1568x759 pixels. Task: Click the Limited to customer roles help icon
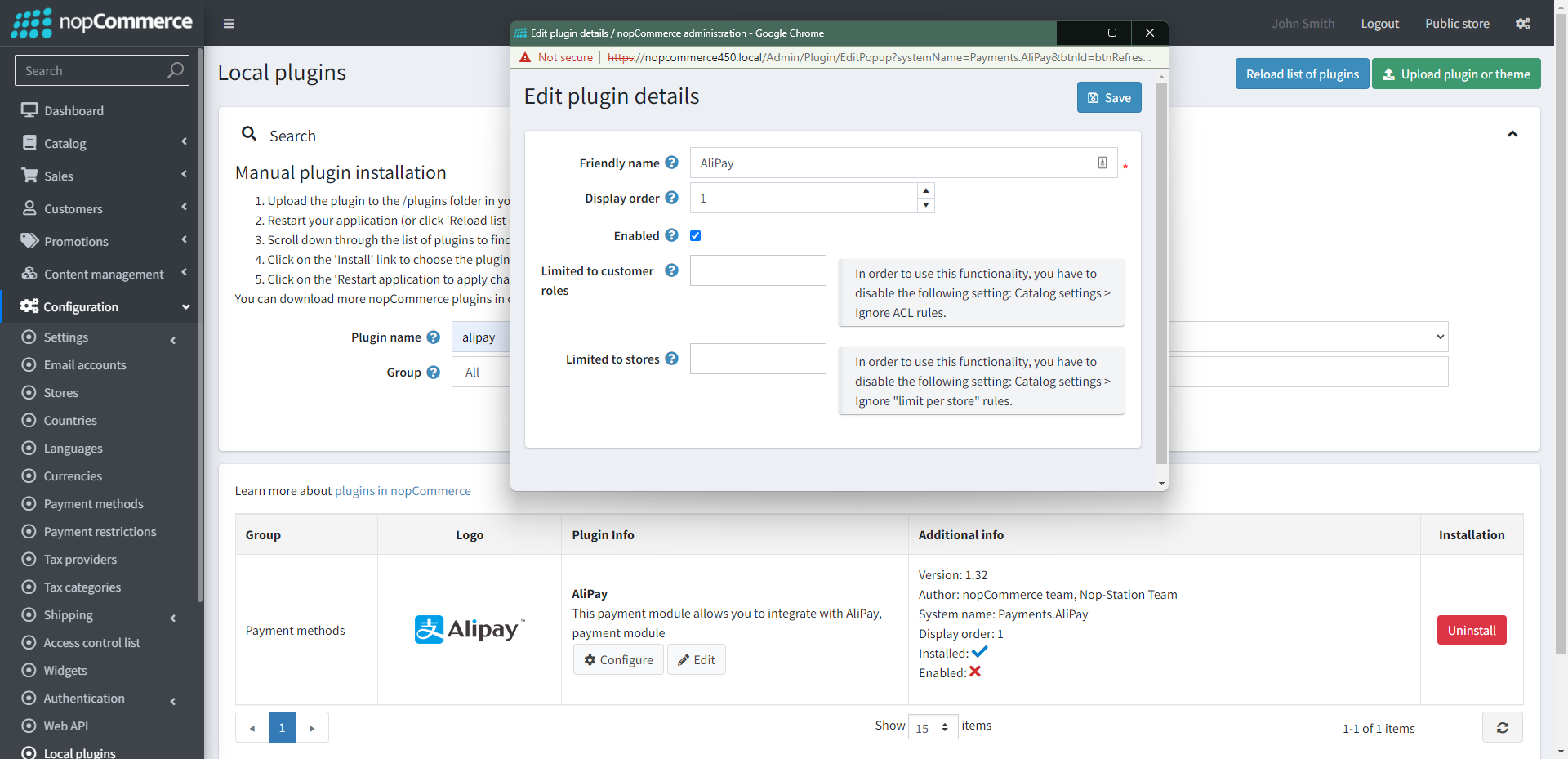[x=671, y=270]
